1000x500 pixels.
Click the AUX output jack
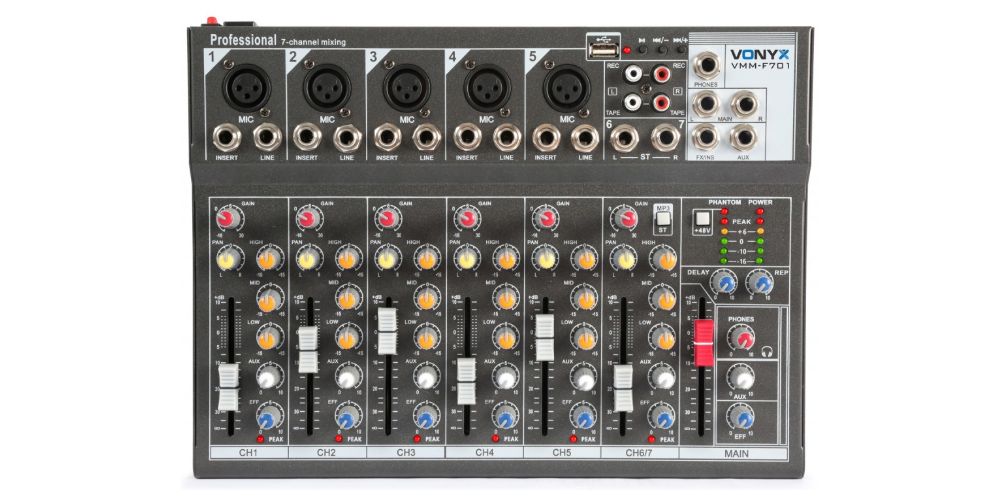(744, 137)
